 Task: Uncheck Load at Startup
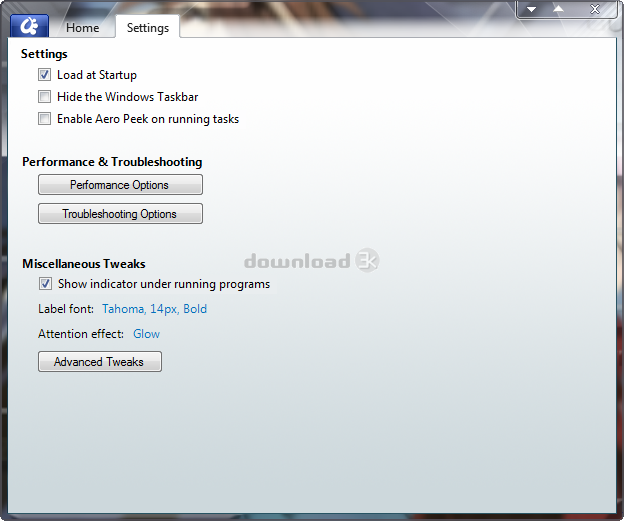click(x=44, y=75)
